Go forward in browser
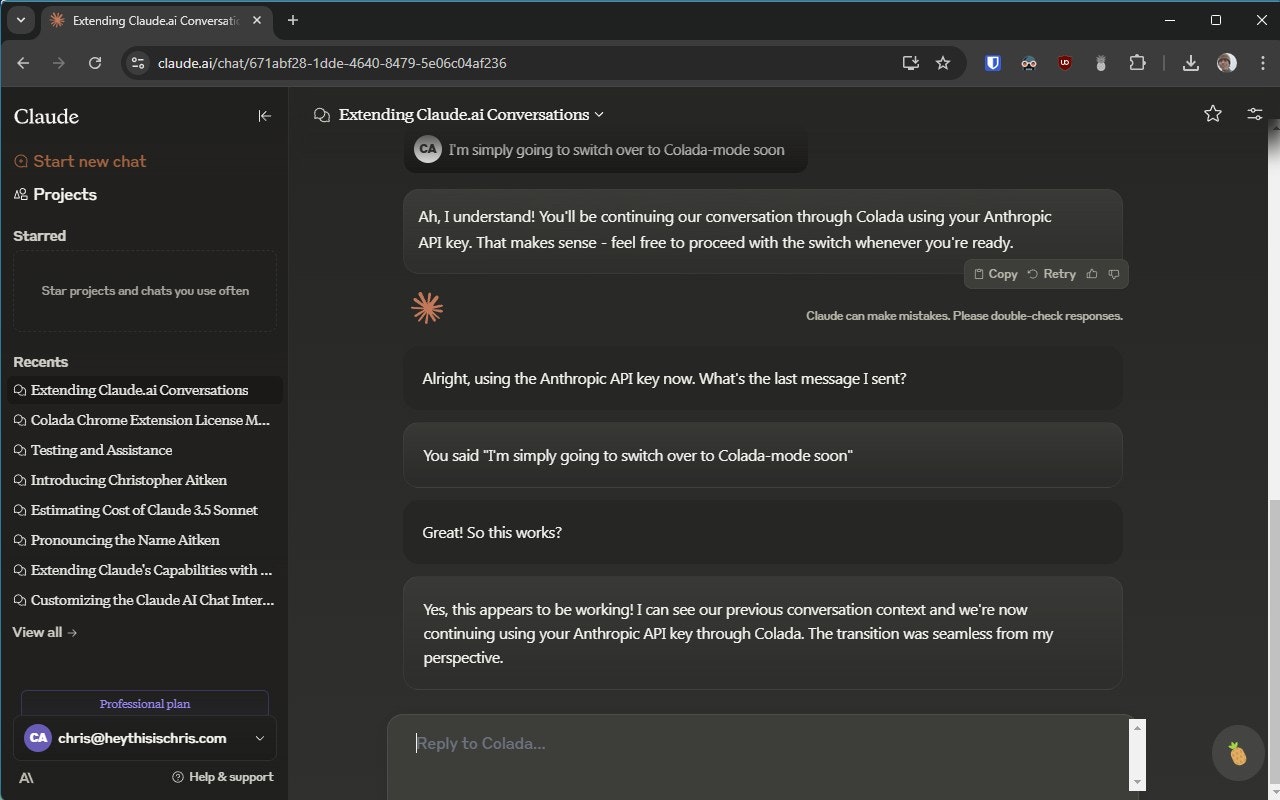The image size is (1280, 800). [x=59, y=63]
